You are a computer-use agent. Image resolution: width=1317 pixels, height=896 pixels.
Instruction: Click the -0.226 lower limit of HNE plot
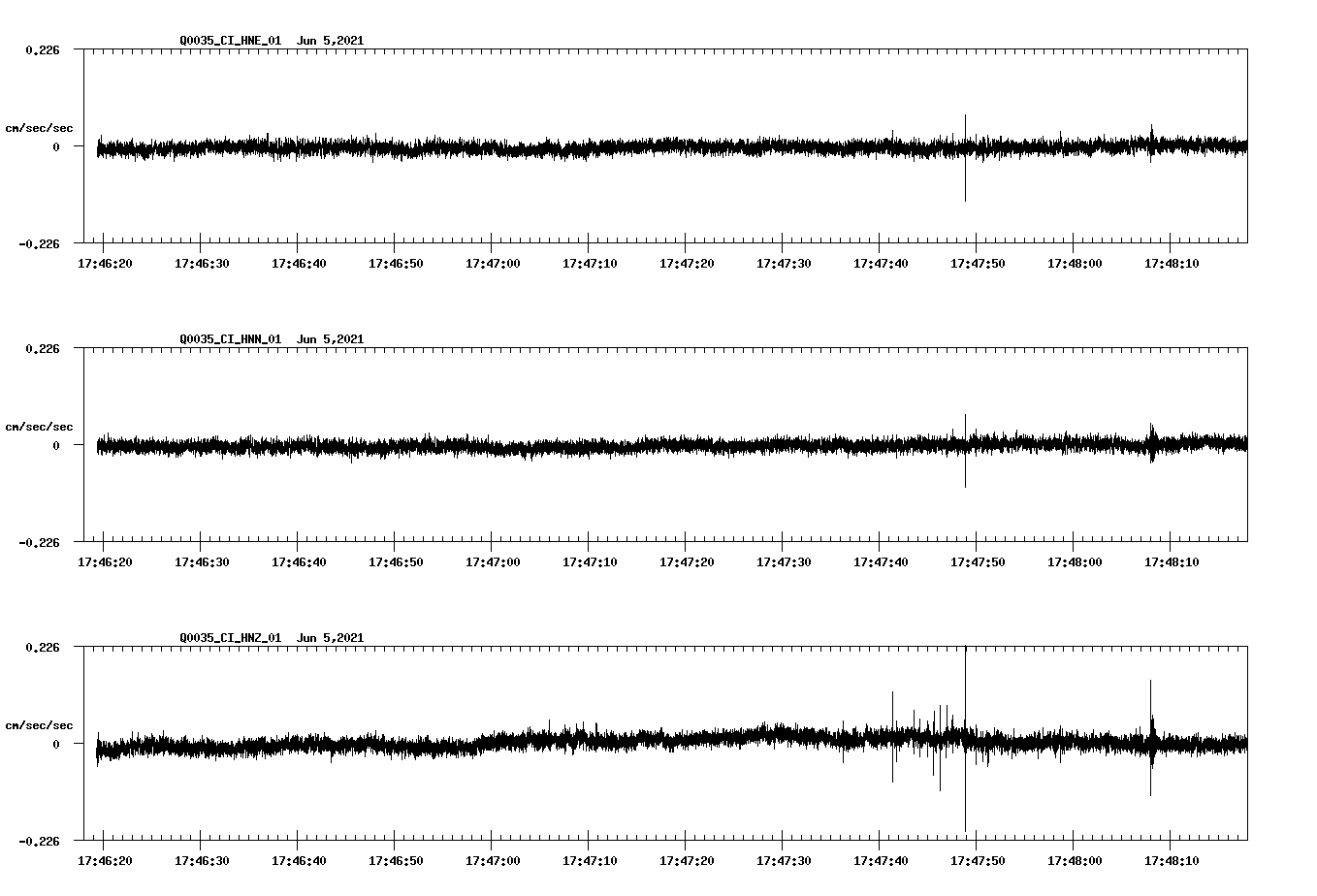point(39,243)
